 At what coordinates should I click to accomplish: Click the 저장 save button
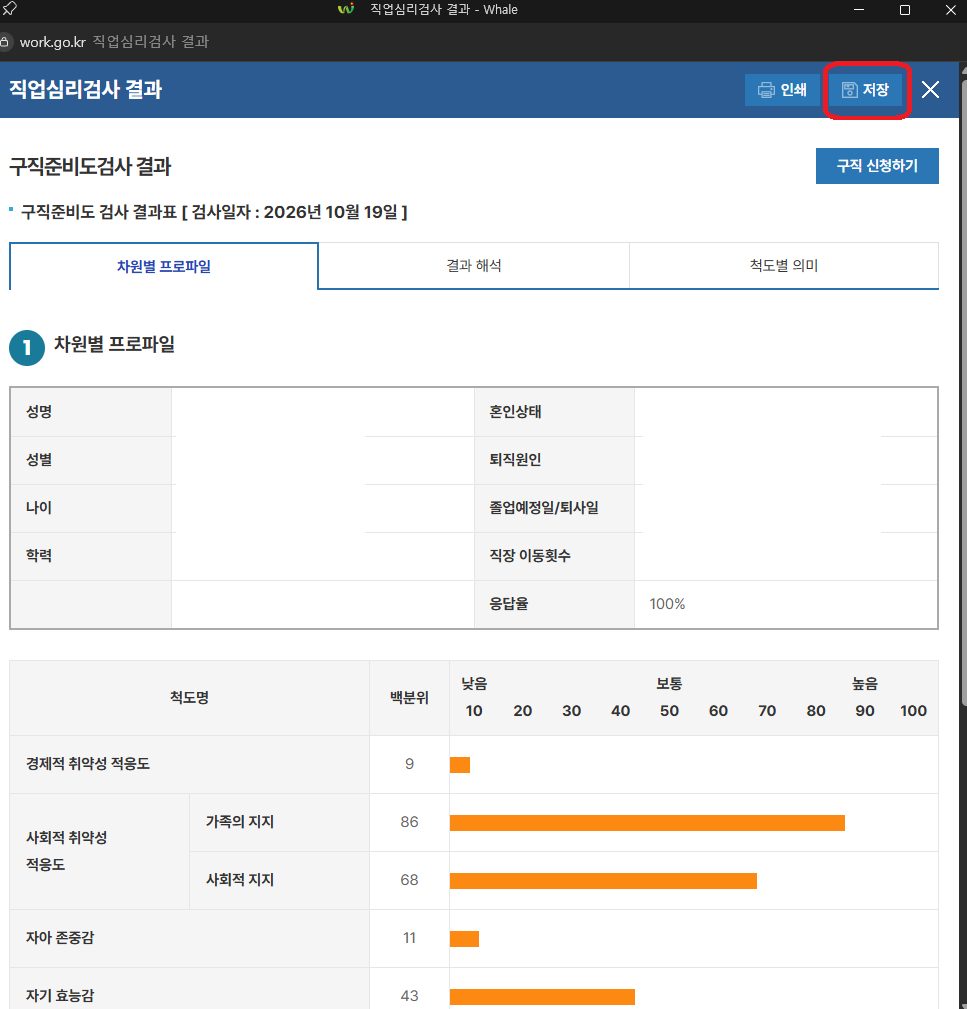coord(865,89)
